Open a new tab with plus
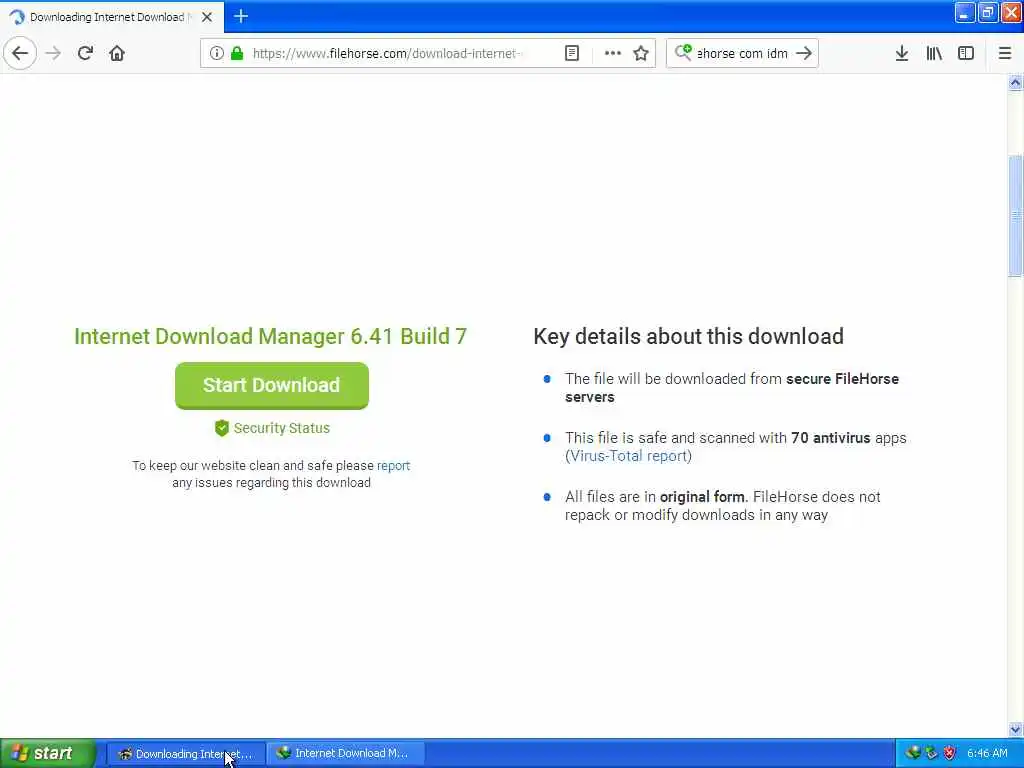Screen dimensions: 1024x768 click(240, 16)
